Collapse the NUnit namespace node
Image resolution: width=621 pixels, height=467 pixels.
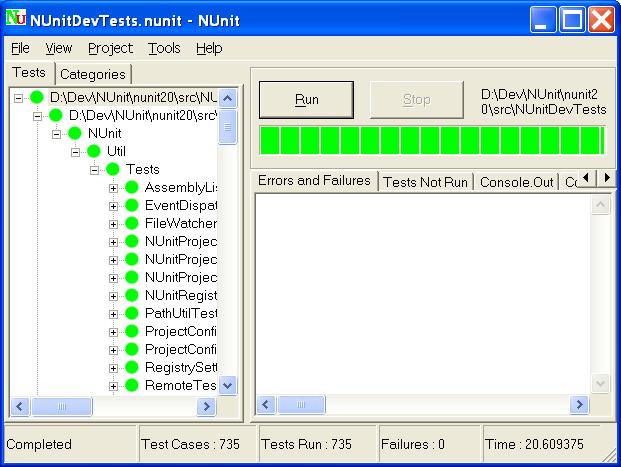click(x=56, y=134)
